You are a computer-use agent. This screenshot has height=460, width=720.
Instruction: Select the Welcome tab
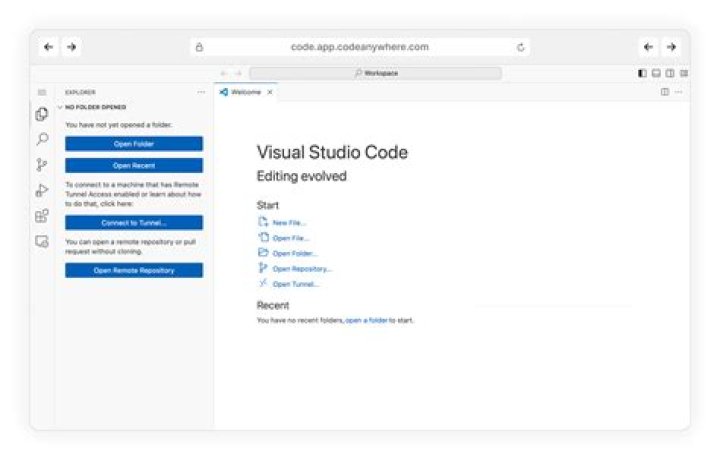[246, 92]
